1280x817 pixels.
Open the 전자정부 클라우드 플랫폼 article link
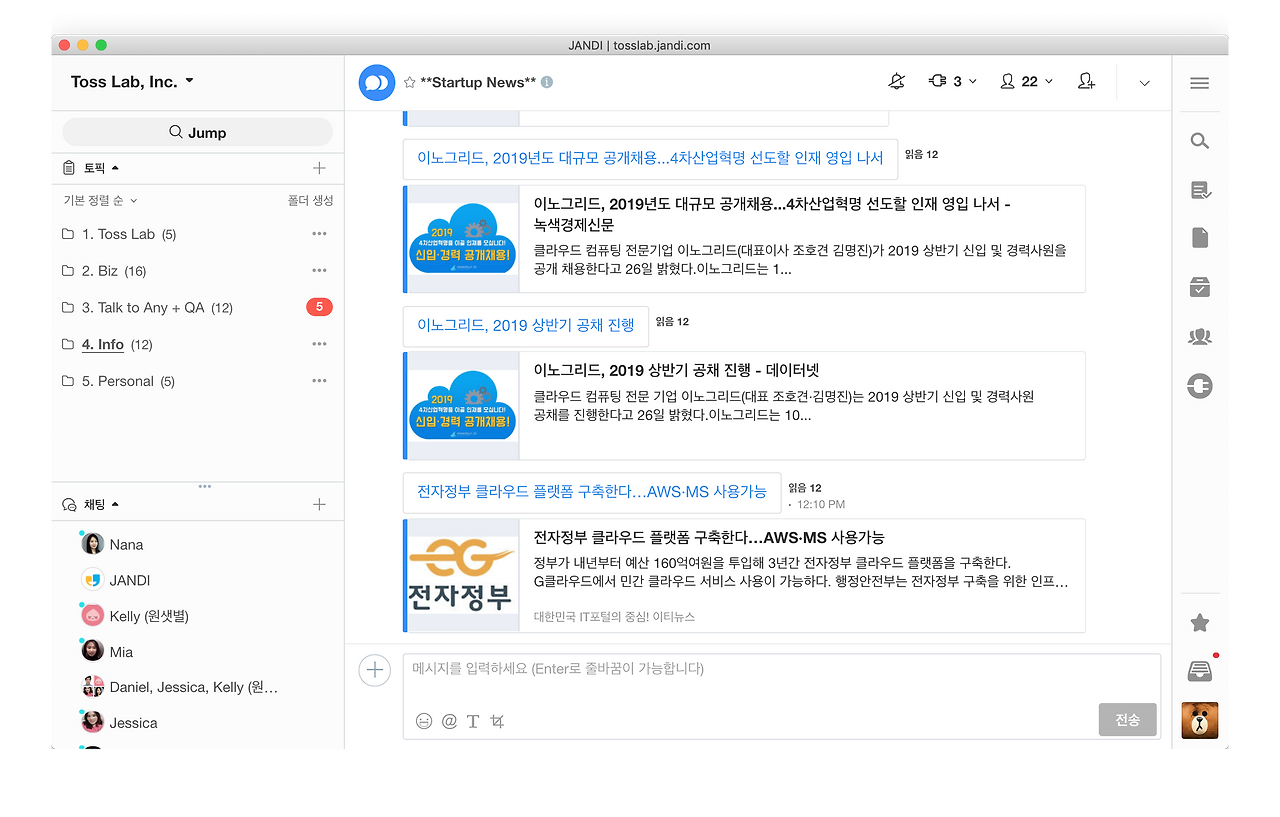[588, 492]
